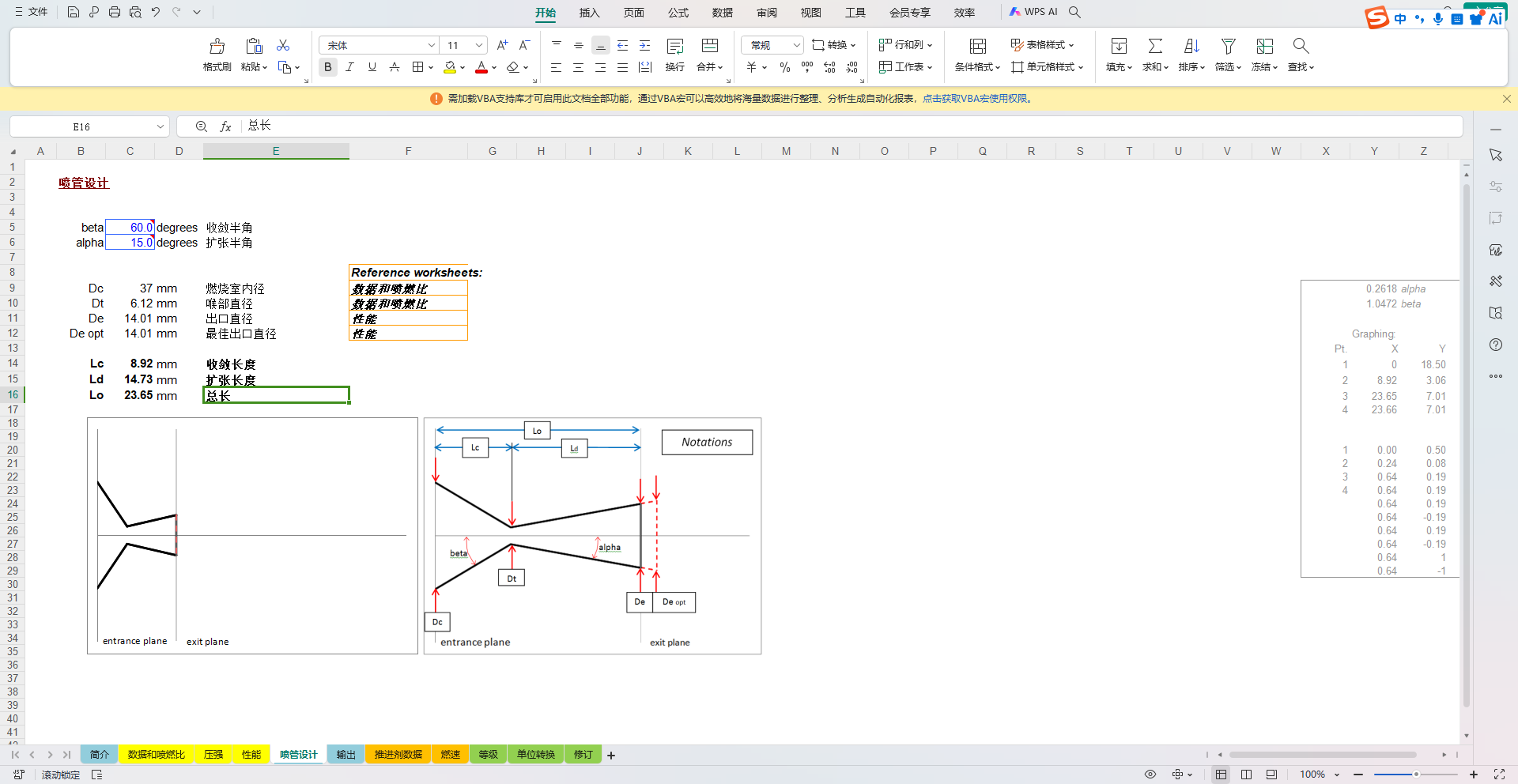Click the Freeze panes (冻结) icon
The width and height of the screenshot is (1518, 784).
click(1264, 46)
